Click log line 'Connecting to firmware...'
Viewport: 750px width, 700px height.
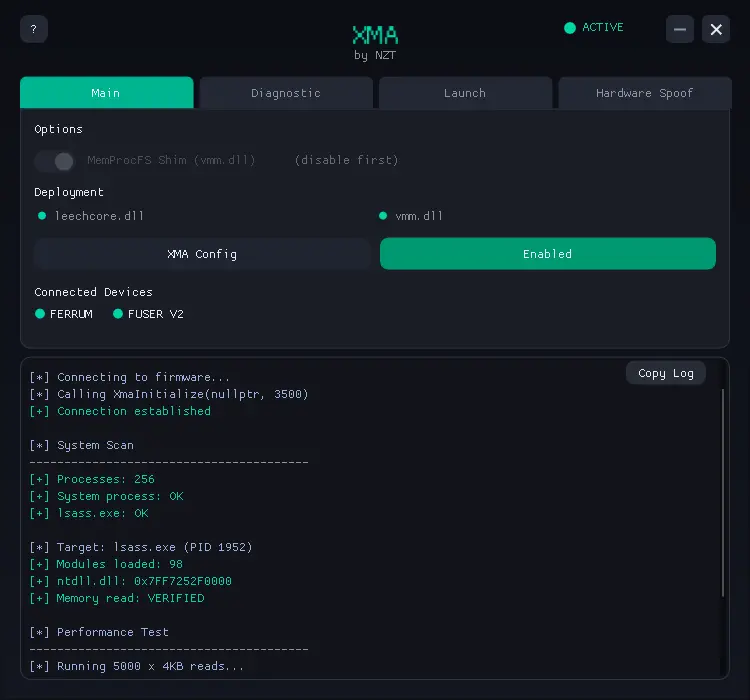pos(130,378)
